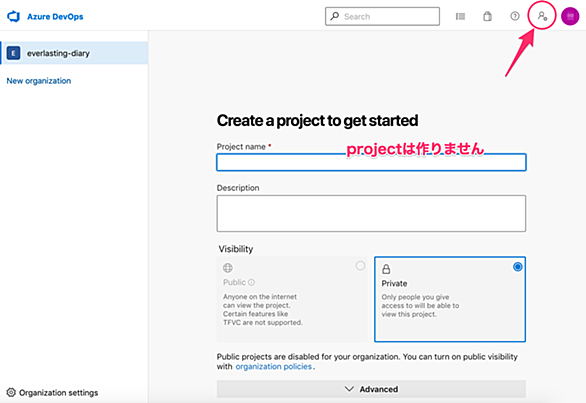Focus the Description text box

(371, 213)
